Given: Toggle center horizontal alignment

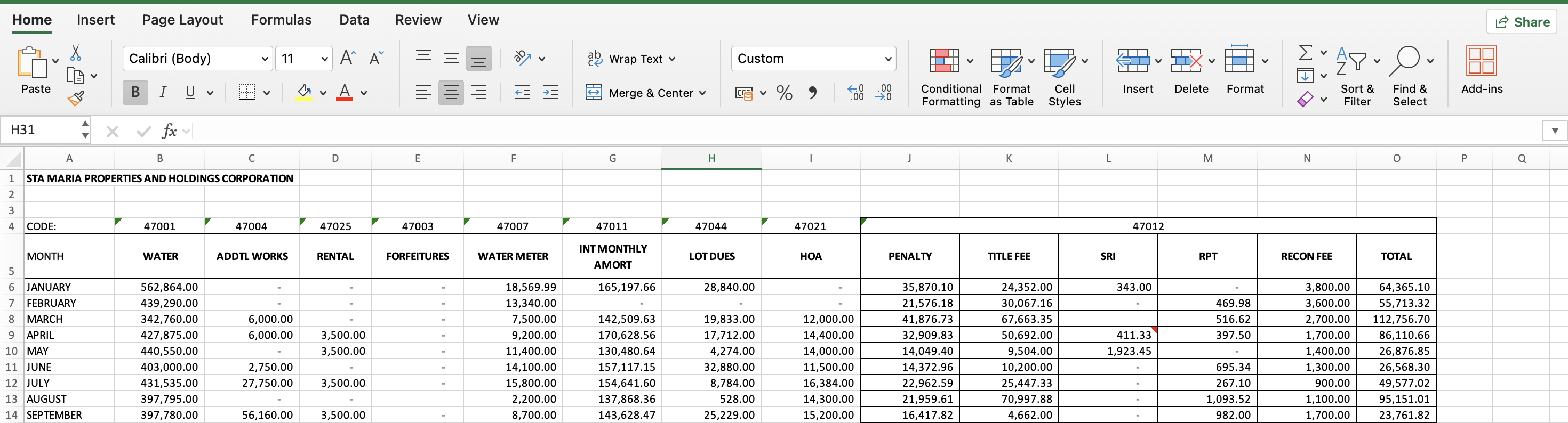Looking at the screenshot, I should 451,93.
